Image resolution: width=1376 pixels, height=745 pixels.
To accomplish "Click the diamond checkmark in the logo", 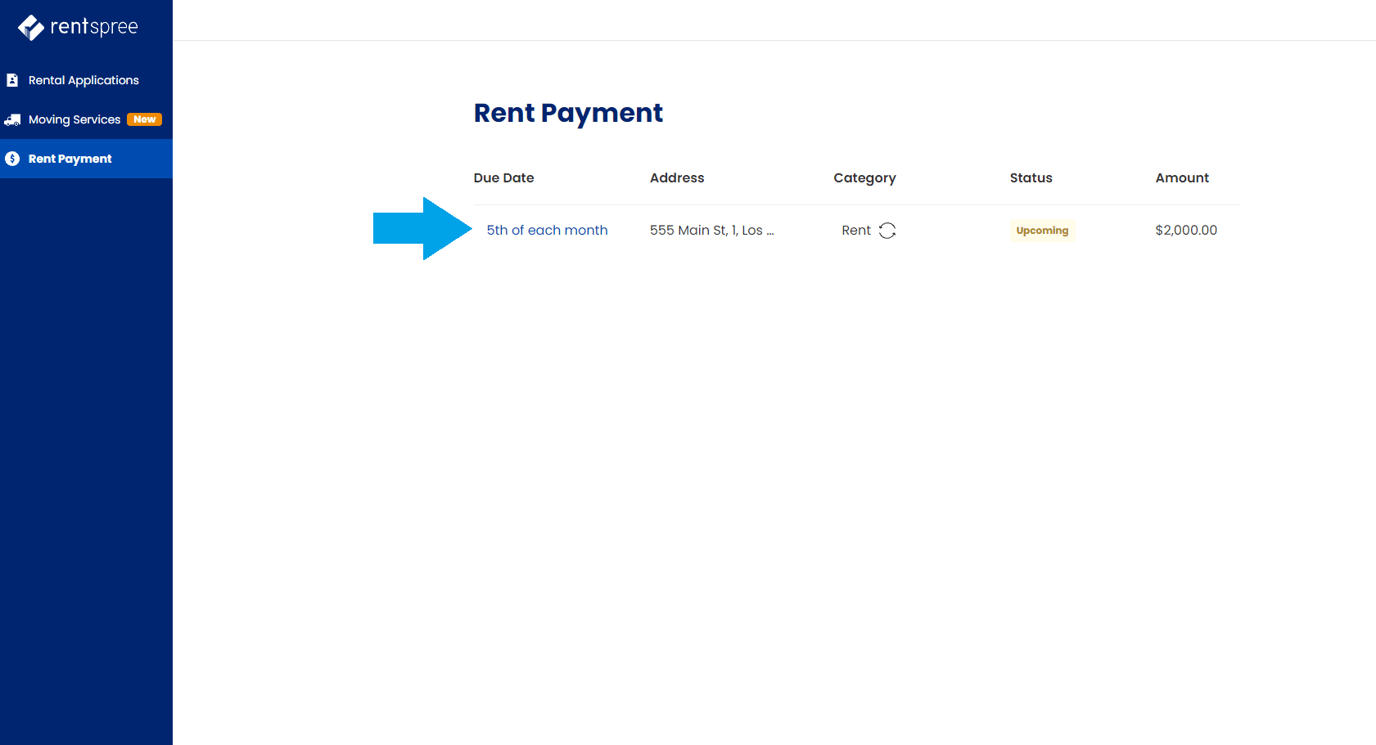I will (29, 25).
